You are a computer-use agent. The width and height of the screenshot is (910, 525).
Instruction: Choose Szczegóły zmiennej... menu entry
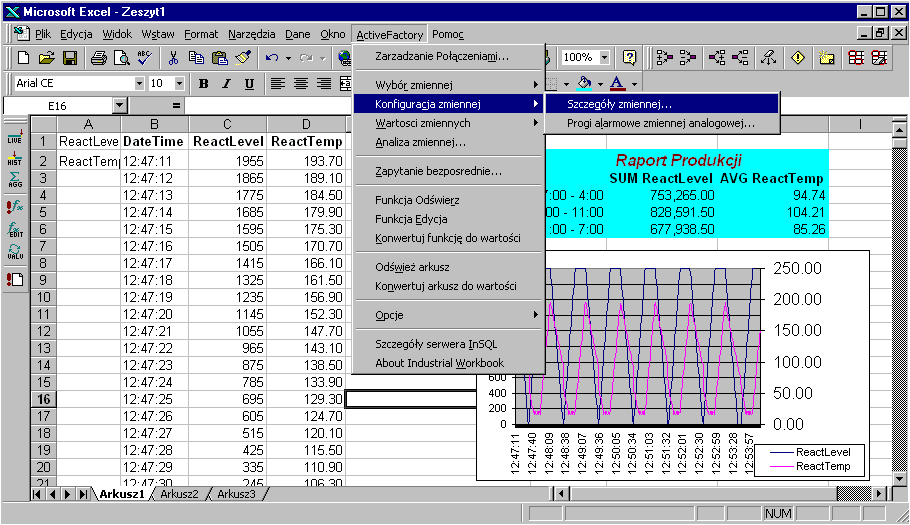(662, 104)
